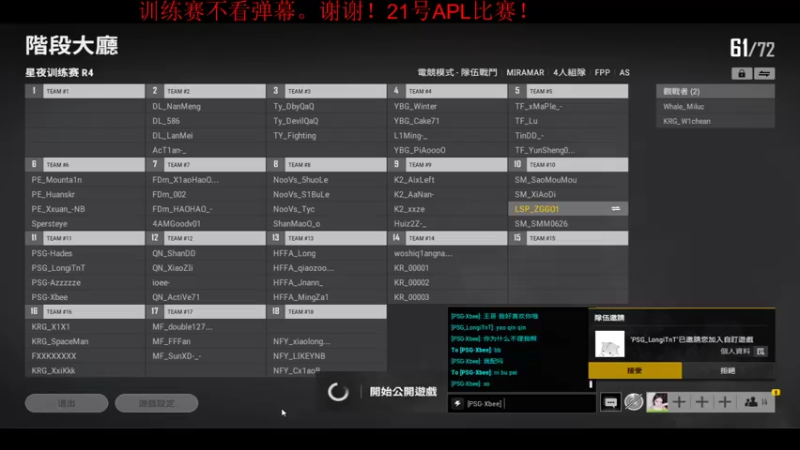Click the lightning icon in chat box
800x450 pixels.
[458, 404]
